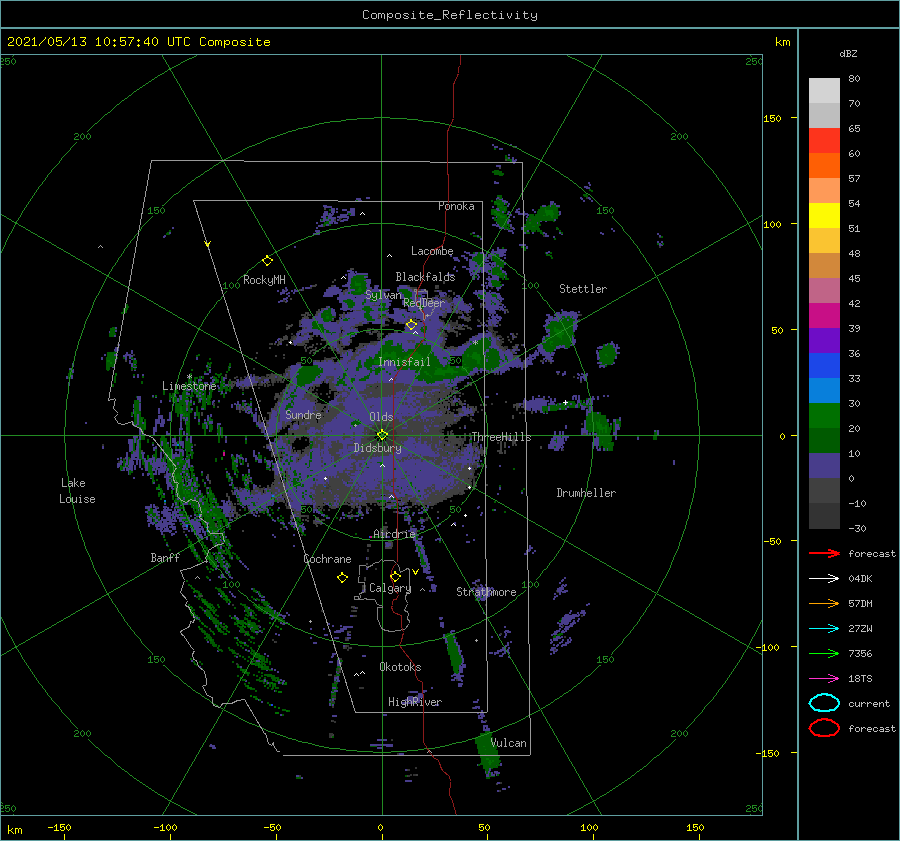Click the pink swatch between 45 and 42
This screenshot has width=900, height=841.
pyautogui.click(x=824, y=291)
